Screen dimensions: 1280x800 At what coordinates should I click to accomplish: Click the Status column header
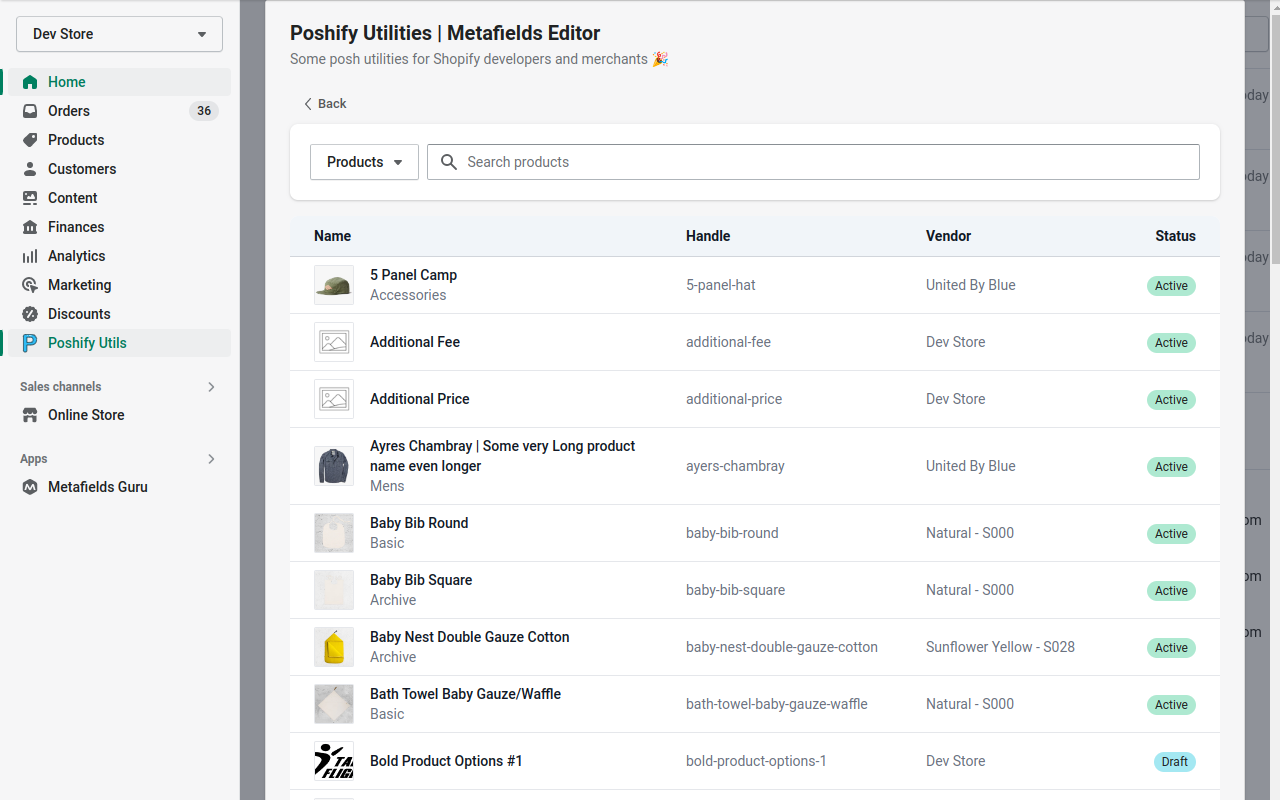pyautogui.click(x=1175, y=236)
